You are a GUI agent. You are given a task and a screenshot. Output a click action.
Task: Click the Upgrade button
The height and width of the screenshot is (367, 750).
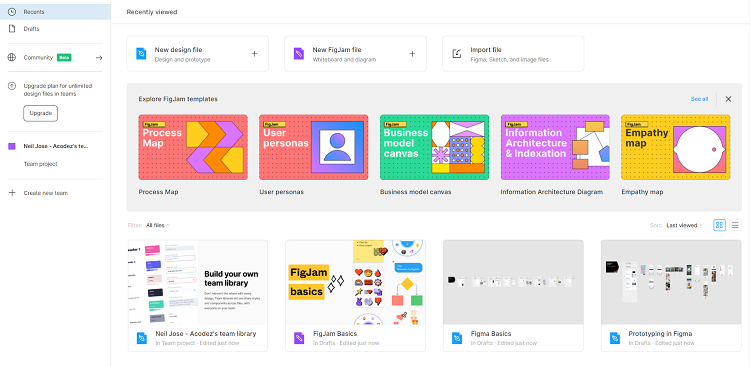point(41,113)
